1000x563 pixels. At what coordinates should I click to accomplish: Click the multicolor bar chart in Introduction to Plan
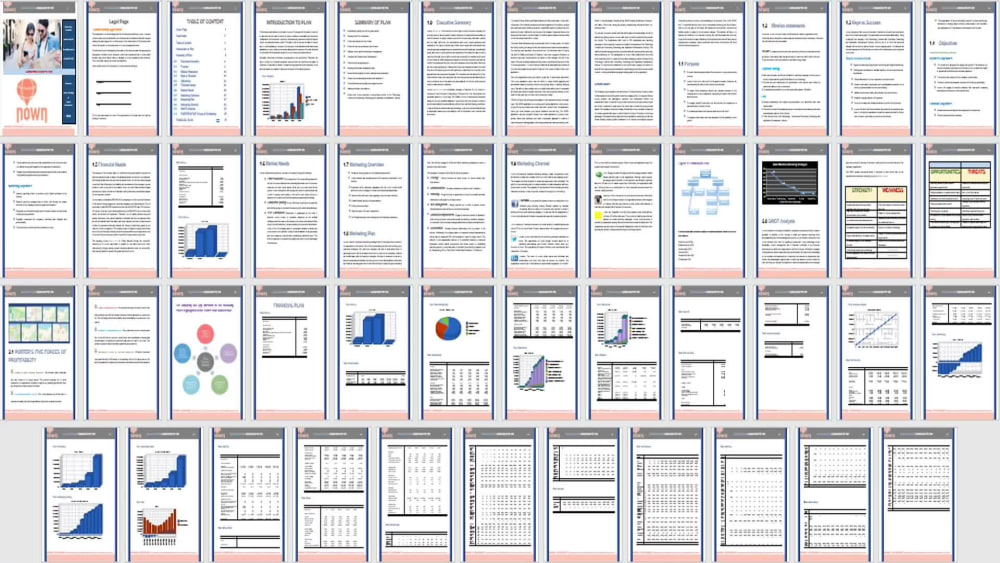[289, 101]
